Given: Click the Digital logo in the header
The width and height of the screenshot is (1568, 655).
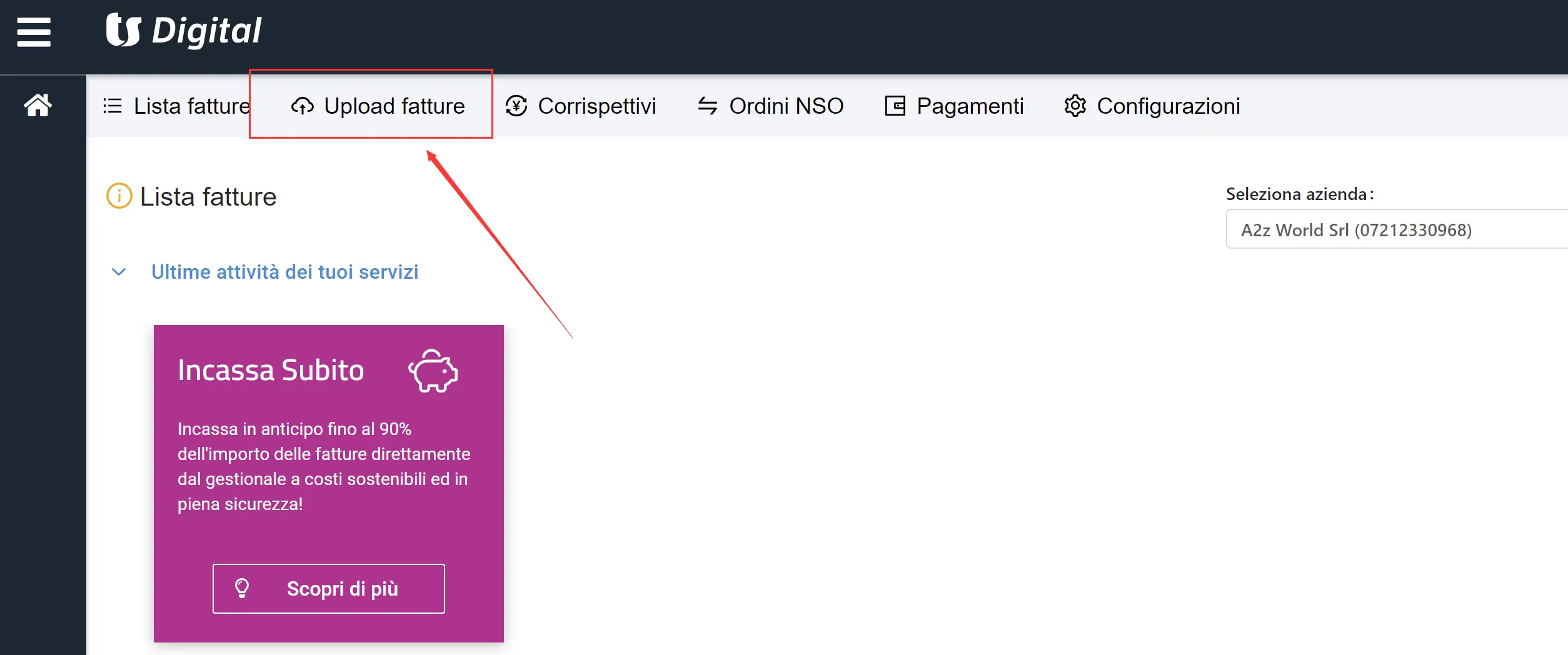Looking at the screenshot, I should pos(184,30).
